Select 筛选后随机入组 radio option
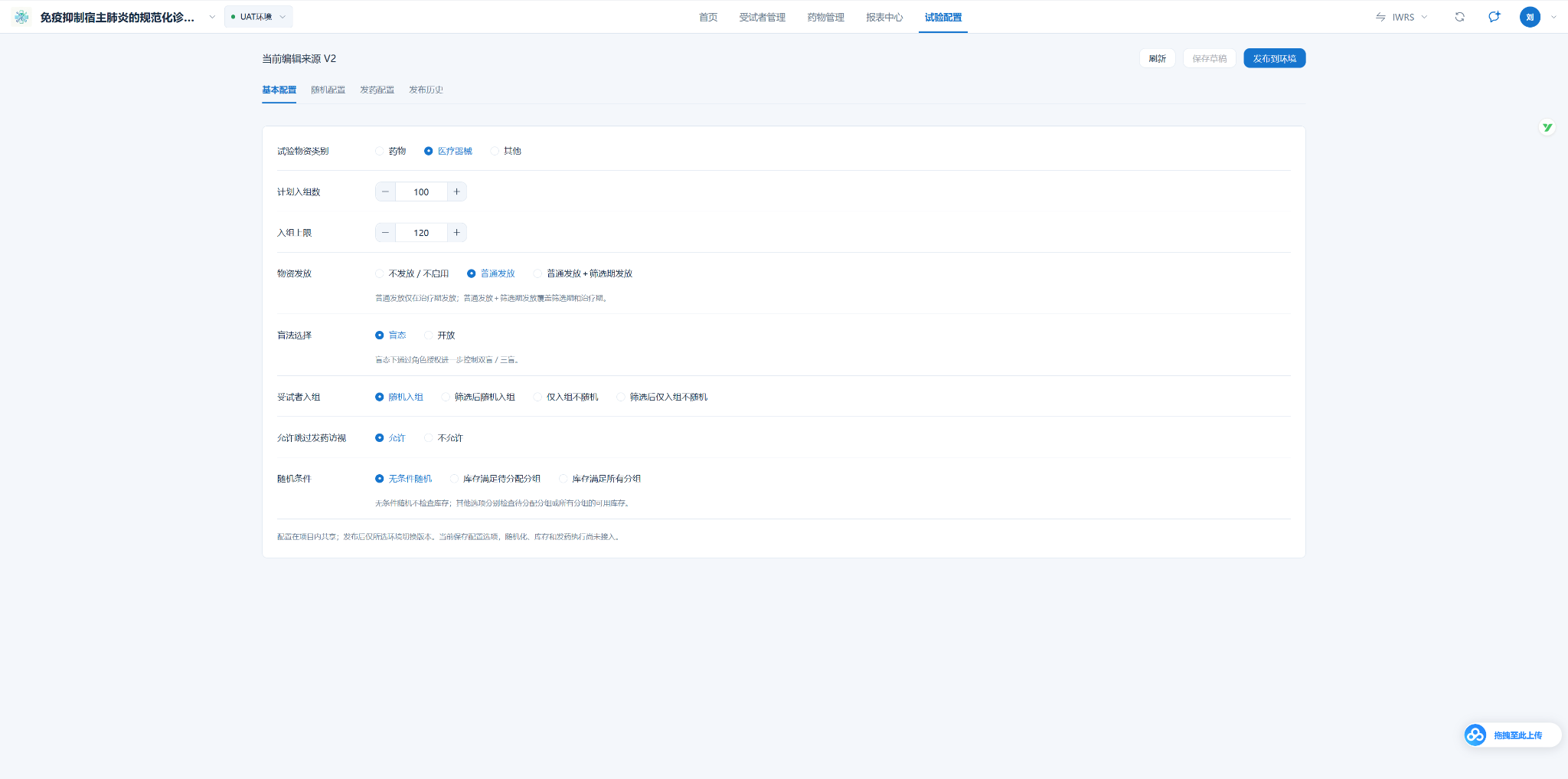The height and width of the screenshot is (779, 1568). coord(478,397)
